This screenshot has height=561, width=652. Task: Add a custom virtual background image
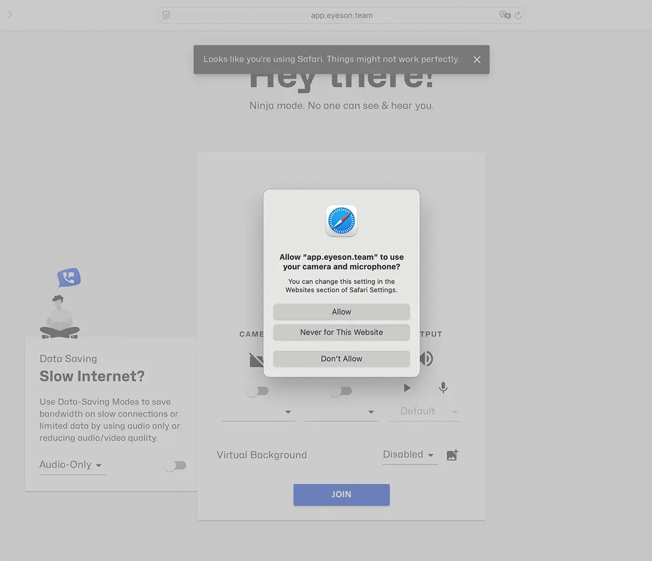click(x=452, y=455)
